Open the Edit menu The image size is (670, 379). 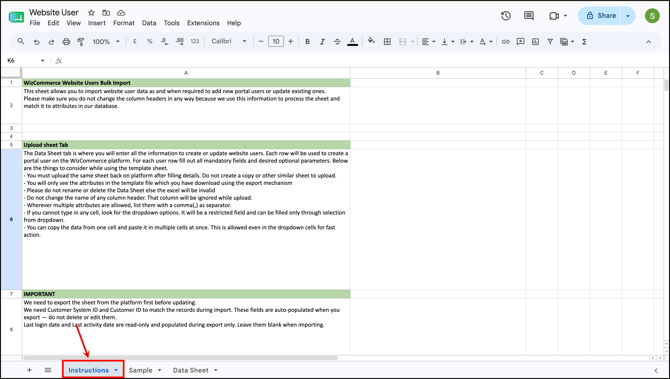click(x=53, y=23)
